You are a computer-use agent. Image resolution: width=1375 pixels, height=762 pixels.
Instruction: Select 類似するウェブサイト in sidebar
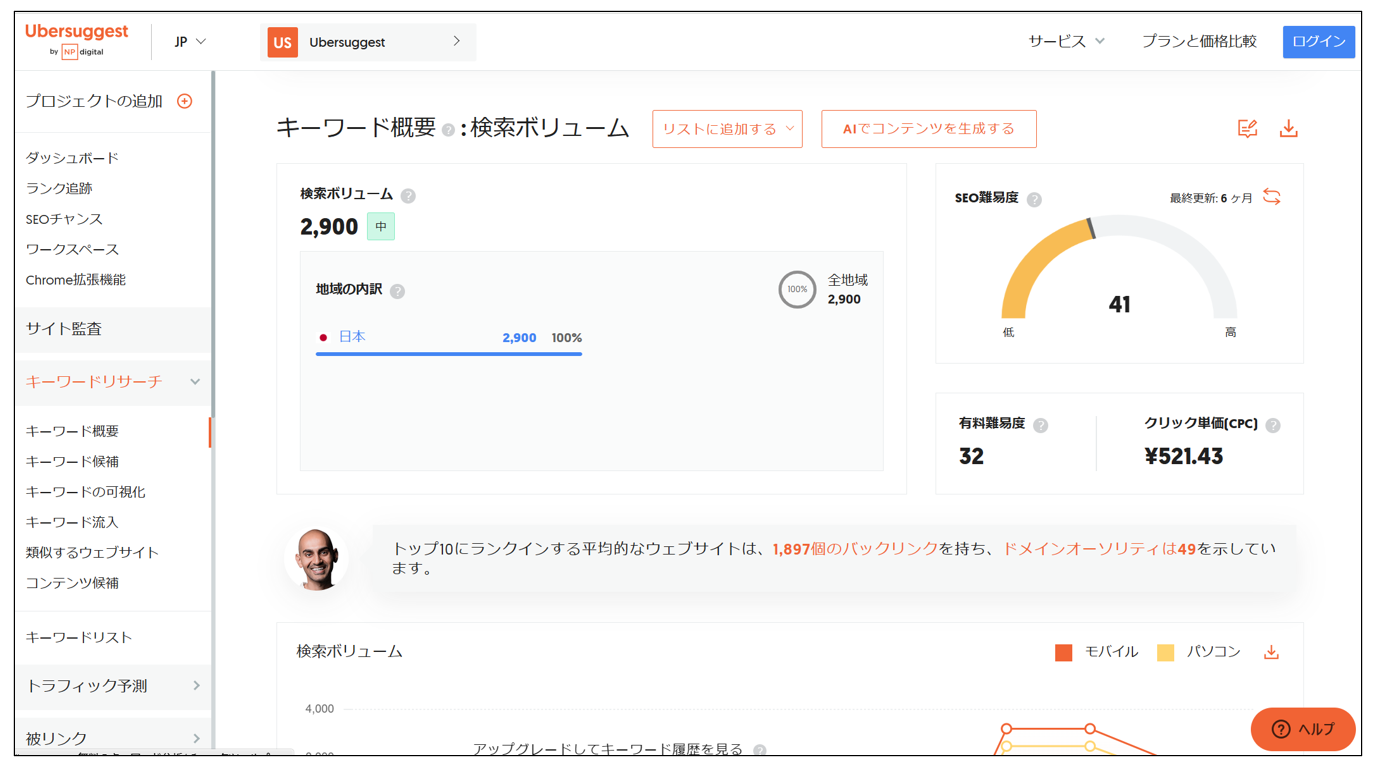pos(92,552)
